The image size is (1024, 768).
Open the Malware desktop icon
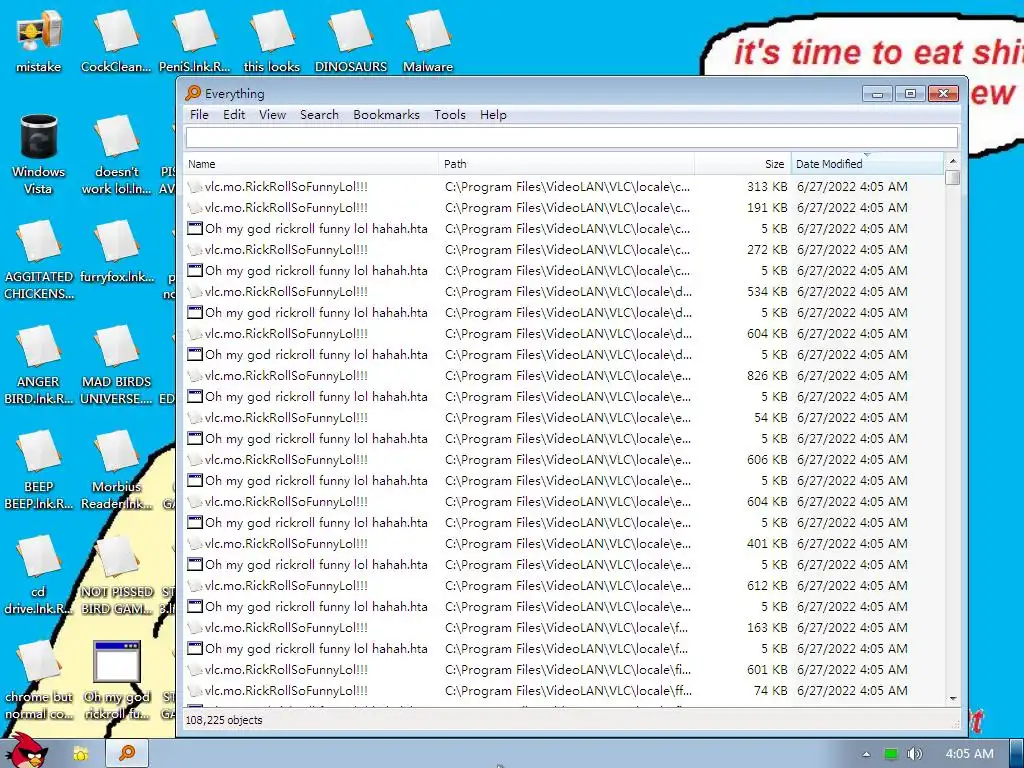[428, 42]
